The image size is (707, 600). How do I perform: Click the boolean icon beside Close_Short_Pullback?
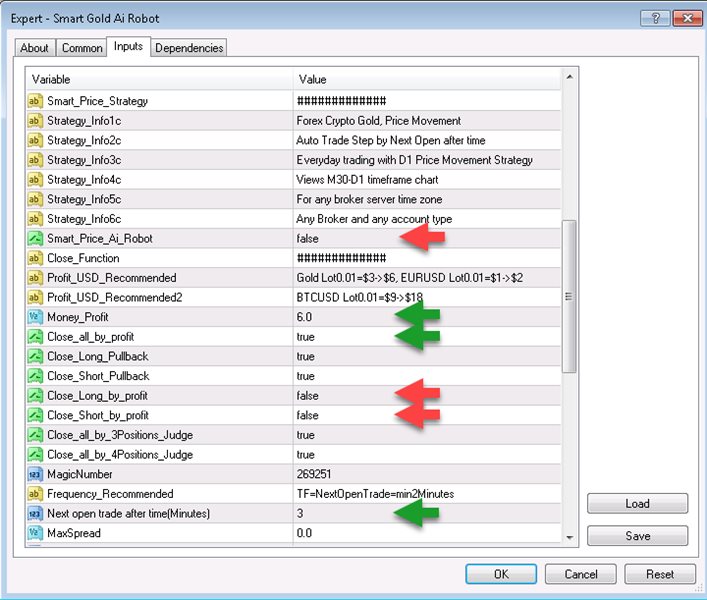click(x=35, y=376)
